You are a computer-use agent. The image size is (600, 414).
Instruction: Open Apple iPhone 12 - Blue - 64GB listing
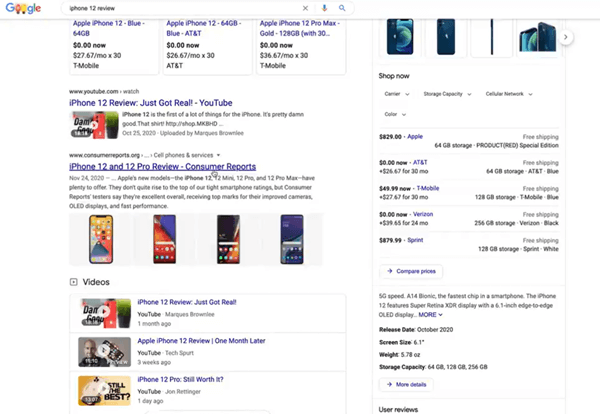(109, 28)
